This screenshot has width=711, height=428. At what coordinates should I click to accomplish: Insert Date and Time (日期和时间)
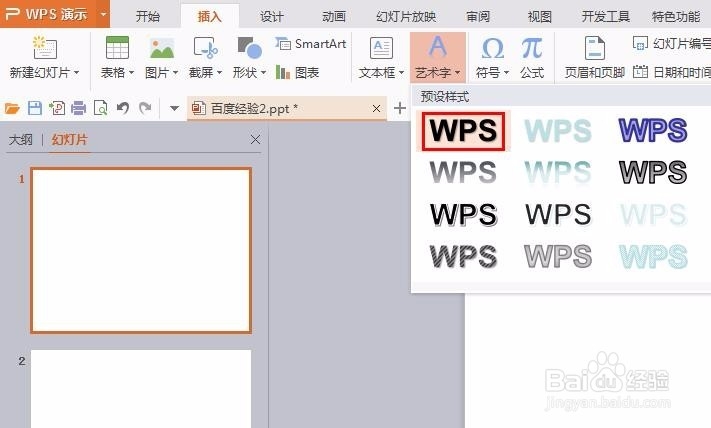(672, 73)
